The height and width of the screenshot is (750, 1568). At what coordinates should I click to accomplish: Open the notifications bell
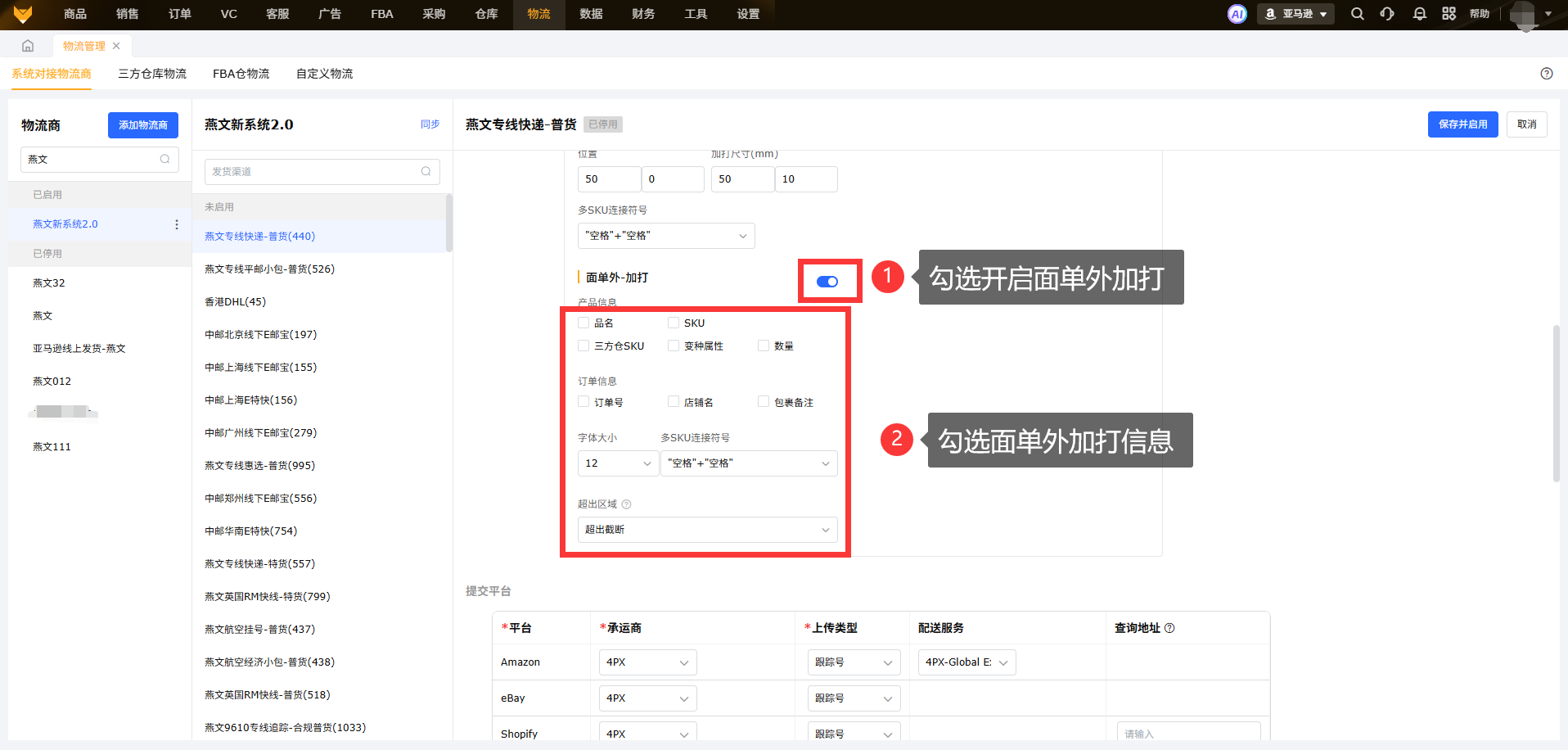[x=1419, y=14]
